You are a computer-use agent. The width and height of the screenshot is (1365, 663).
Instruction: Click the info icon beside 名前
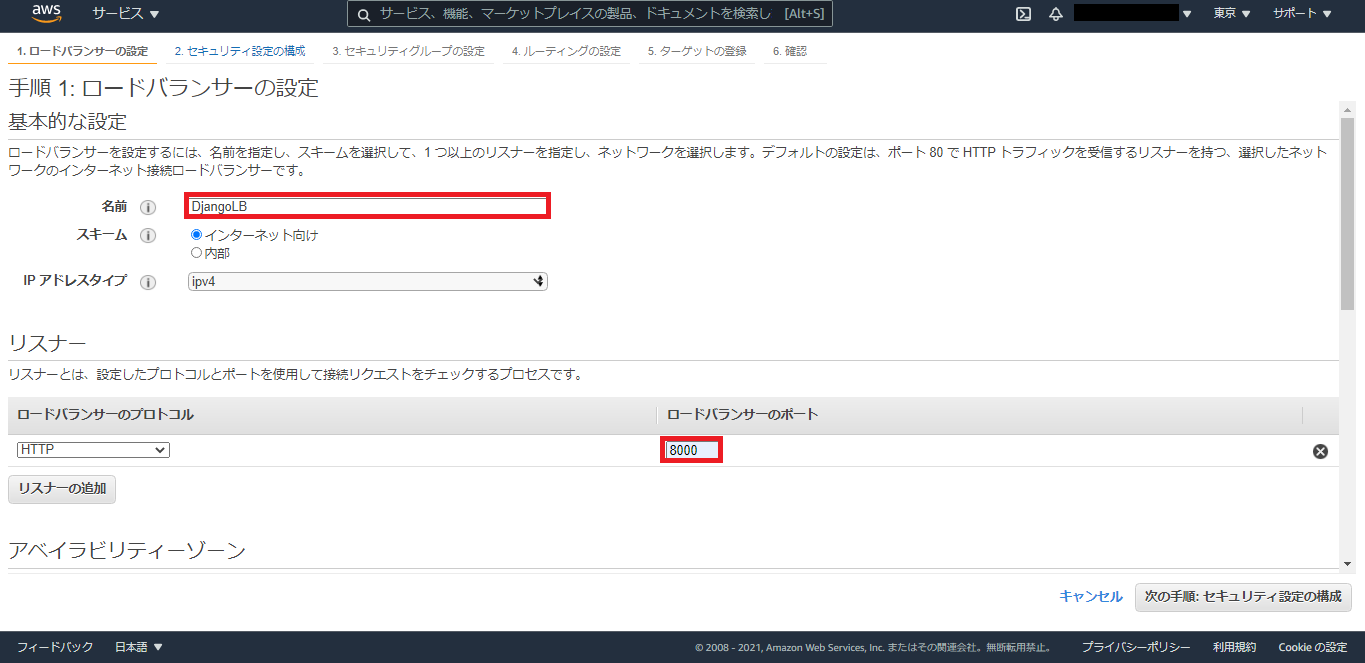(x=148, y=207)
